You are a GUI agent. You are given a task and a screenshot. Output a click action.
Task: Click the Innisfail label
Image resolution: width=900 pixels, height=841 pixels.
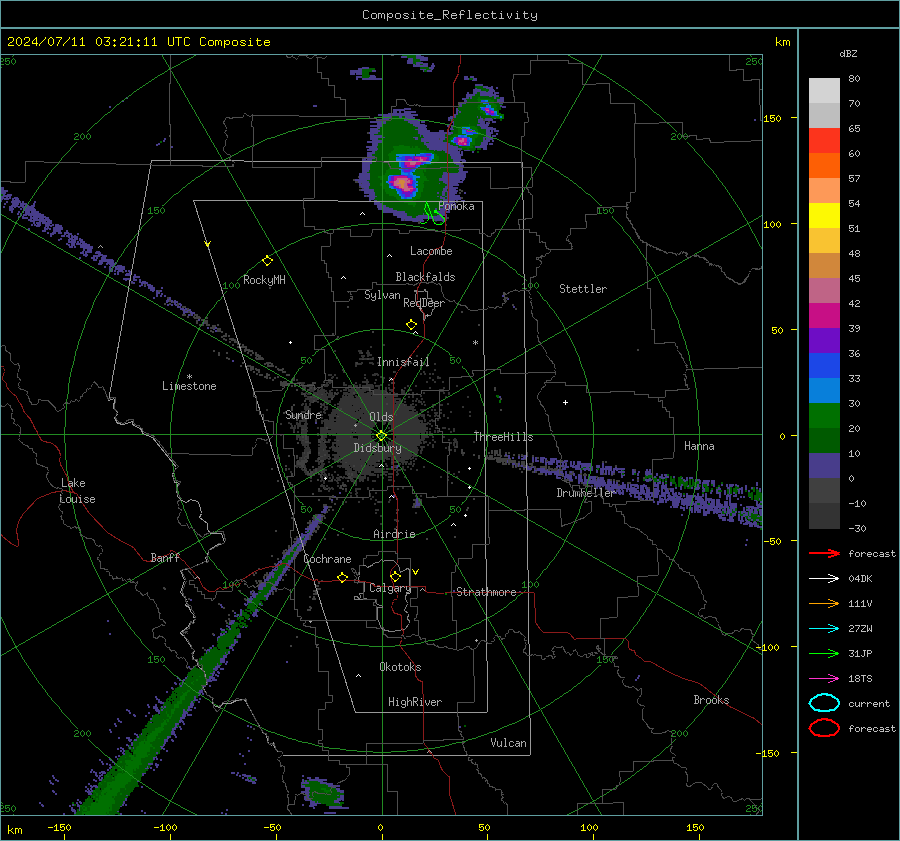(403, 362)
